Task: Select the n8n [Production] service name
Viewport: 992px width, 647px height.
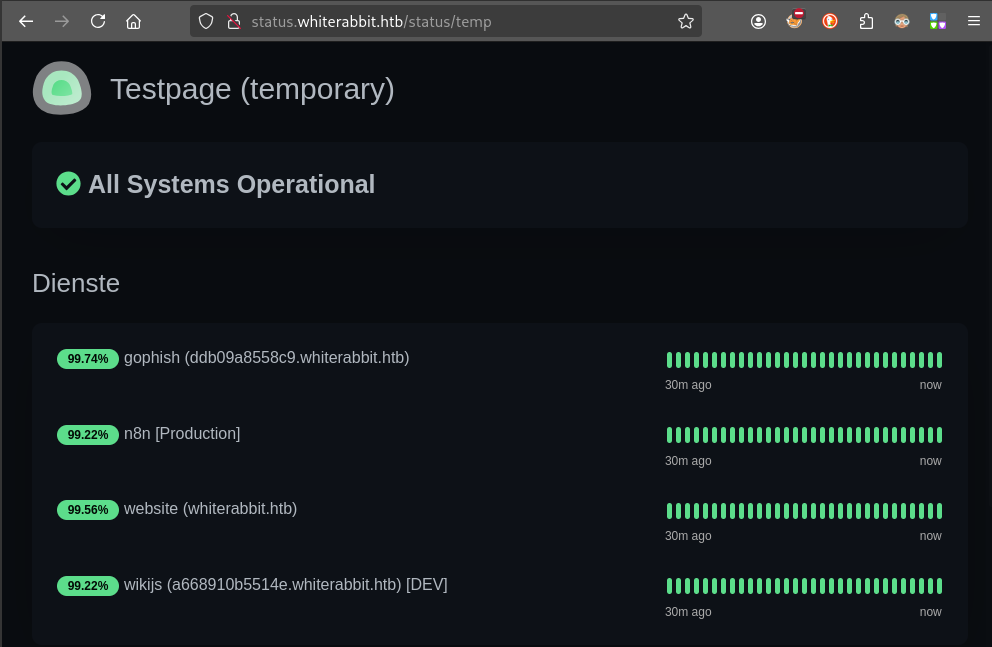Action: click(181, 433)
